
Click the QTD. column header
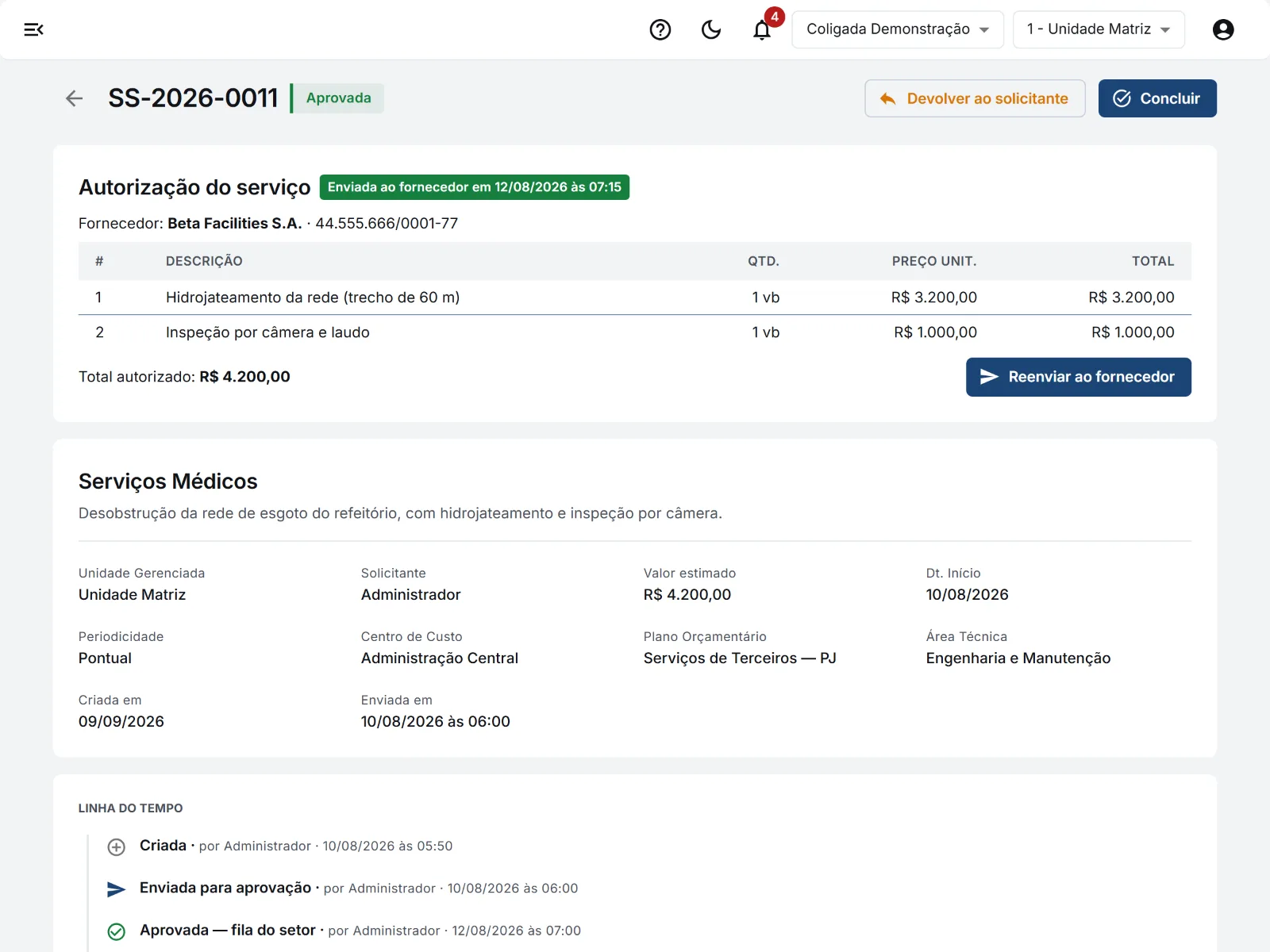(x=764, y=261)
